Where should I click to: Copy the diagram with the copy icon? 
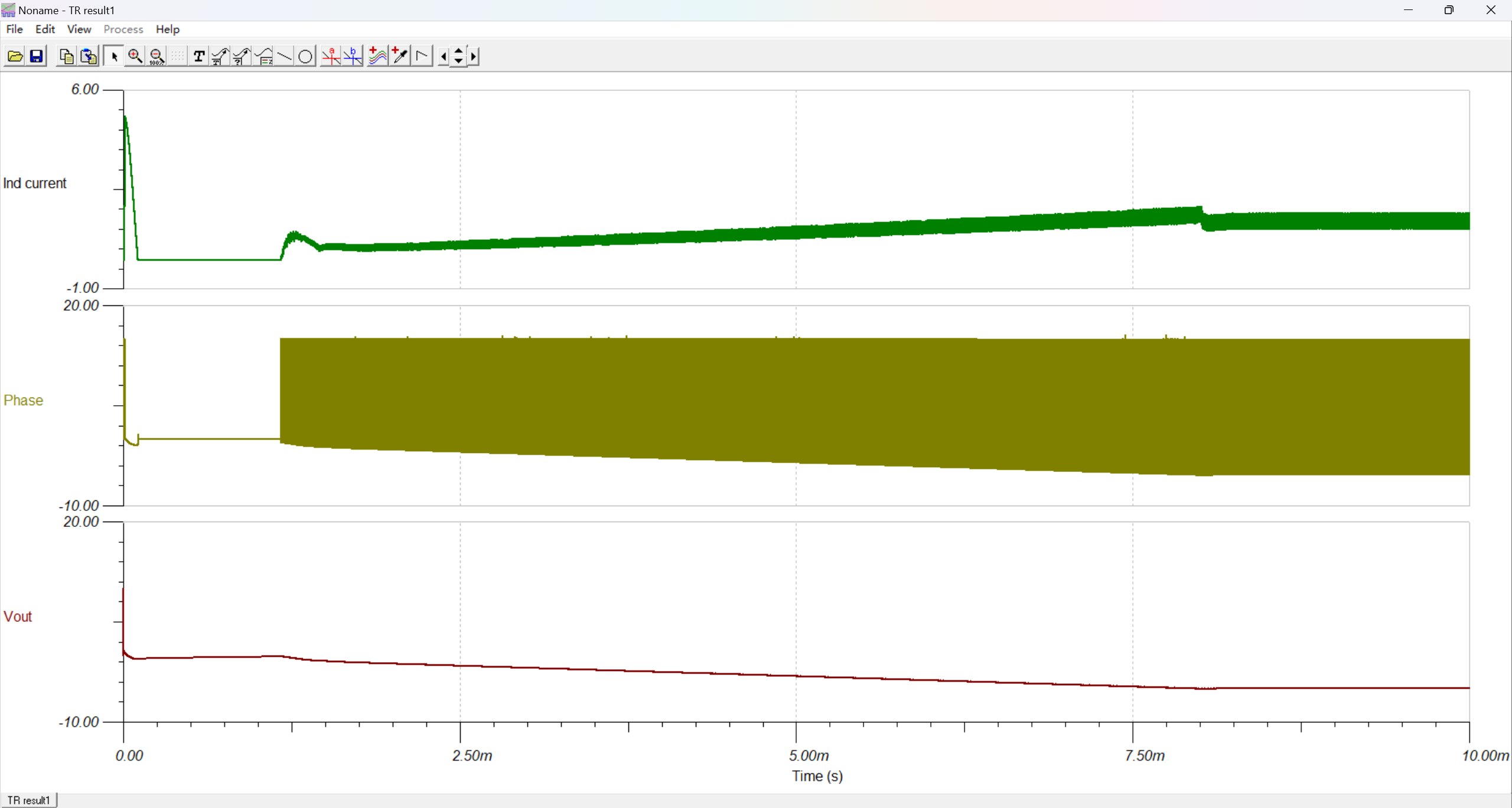pos(67,56)
